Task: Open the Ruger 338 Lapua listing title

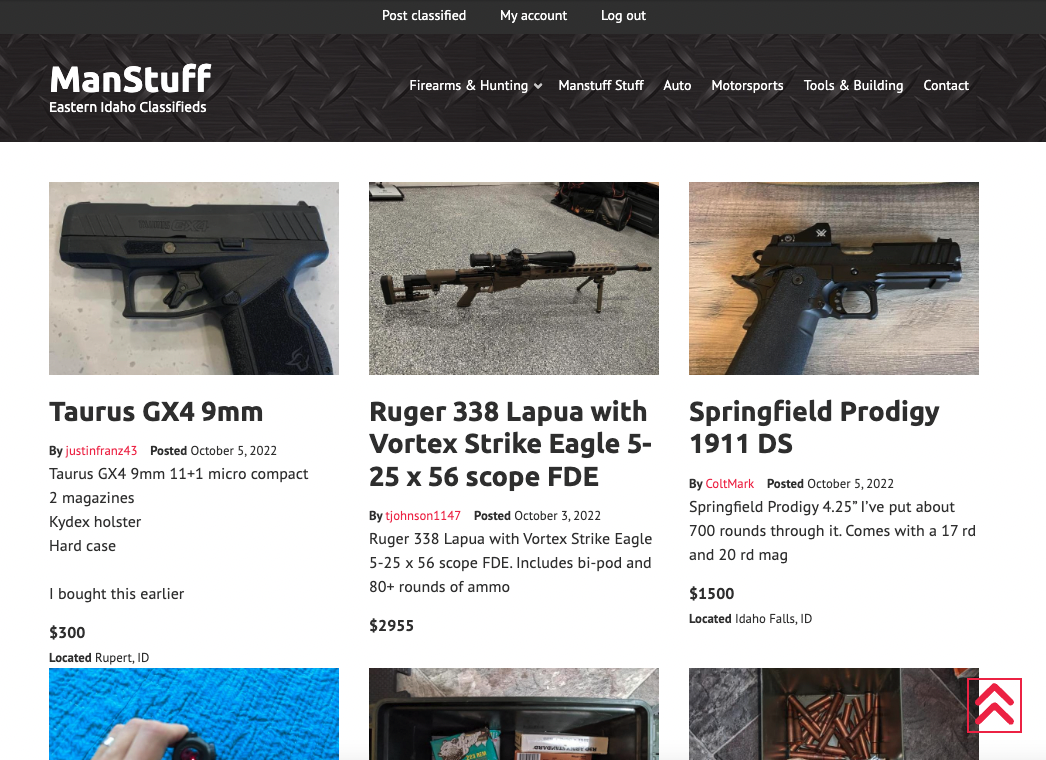Action: [510, 444]
